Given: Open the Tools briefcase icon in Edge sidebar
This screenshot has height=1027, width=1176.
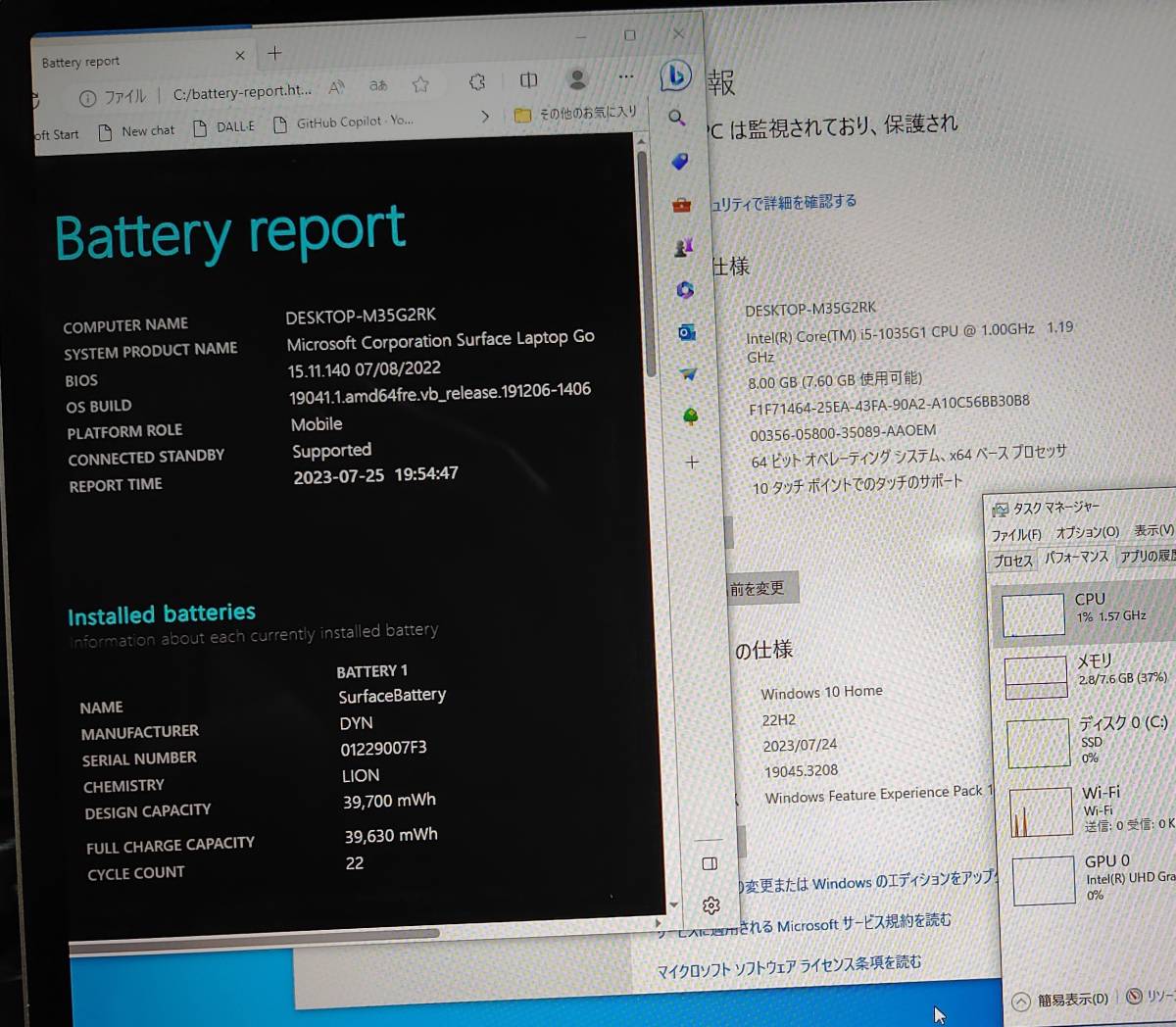Looking at the screenshot, I should click(681, 205).
